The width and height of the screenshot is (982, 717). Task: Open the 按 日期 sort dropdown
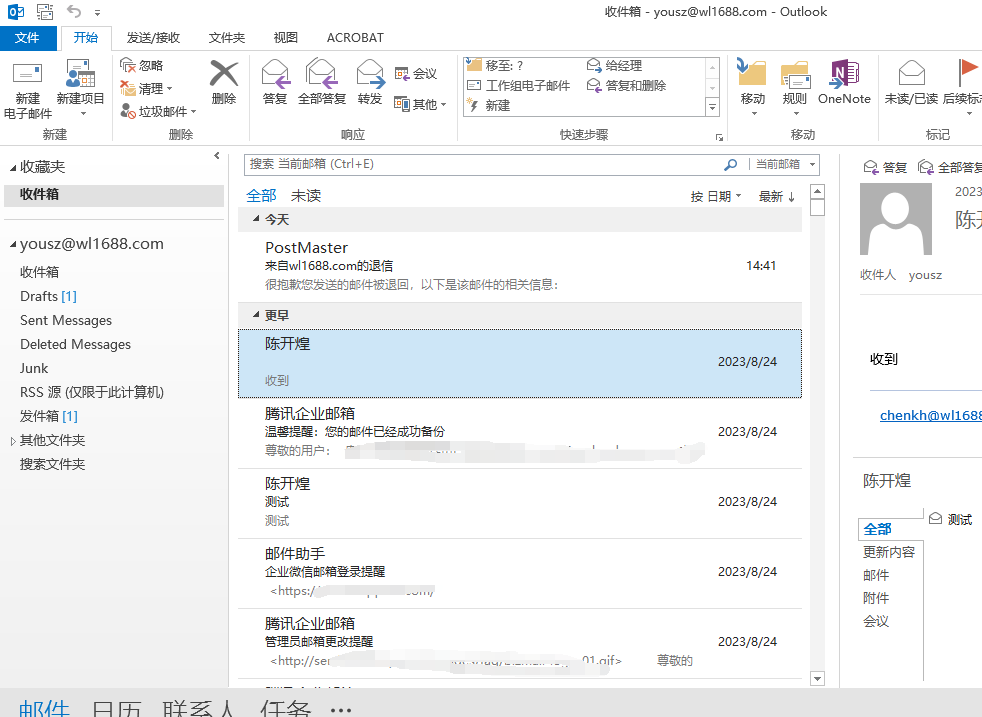716,197
